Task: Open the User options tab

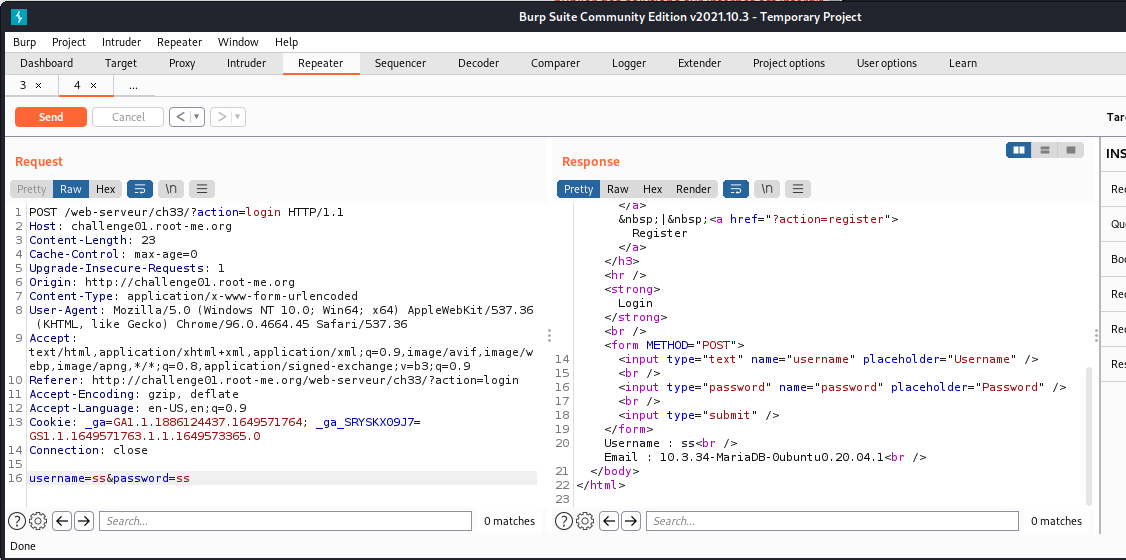Action: pyautogui.click(x=887, y=63)
